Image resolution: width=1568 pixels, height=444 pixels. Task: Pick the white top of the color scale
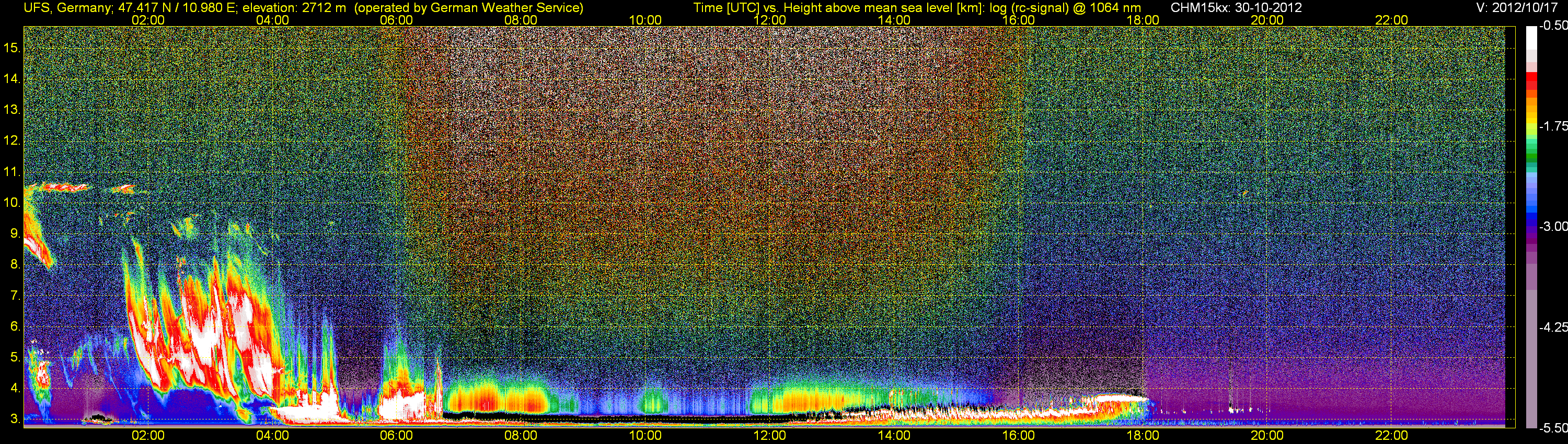click(1531, 38)
